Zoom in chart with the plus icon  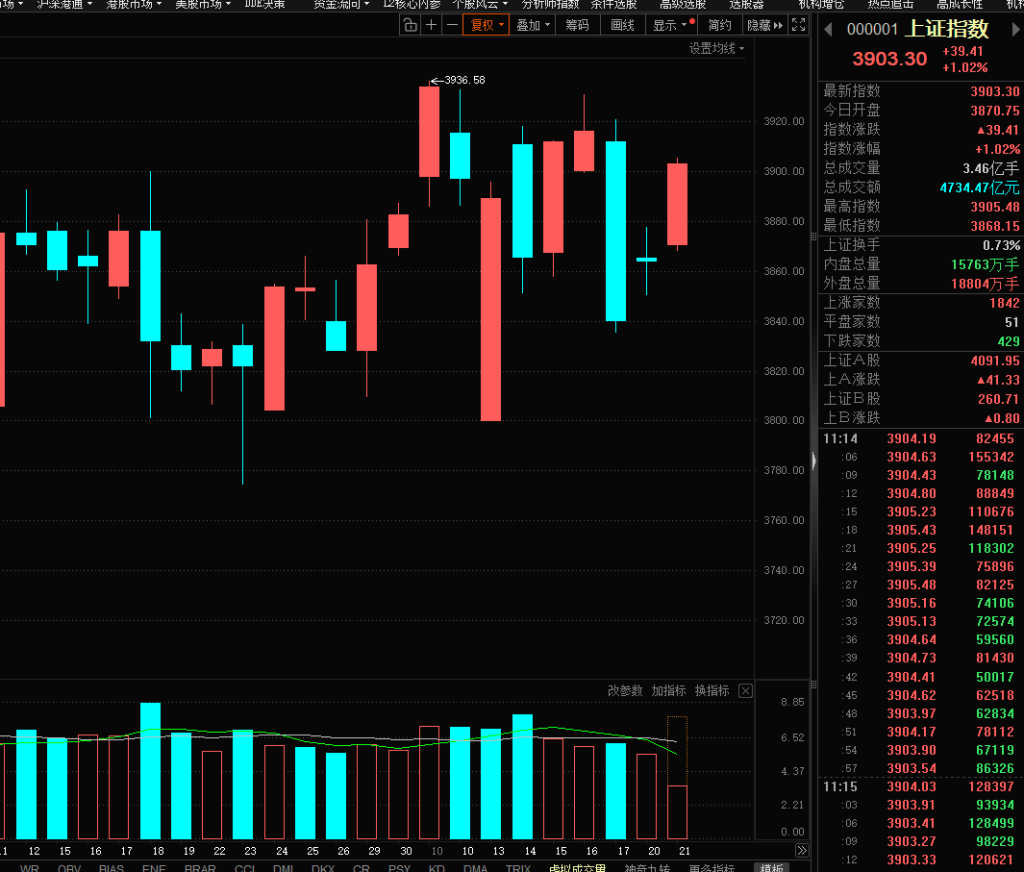431,25
